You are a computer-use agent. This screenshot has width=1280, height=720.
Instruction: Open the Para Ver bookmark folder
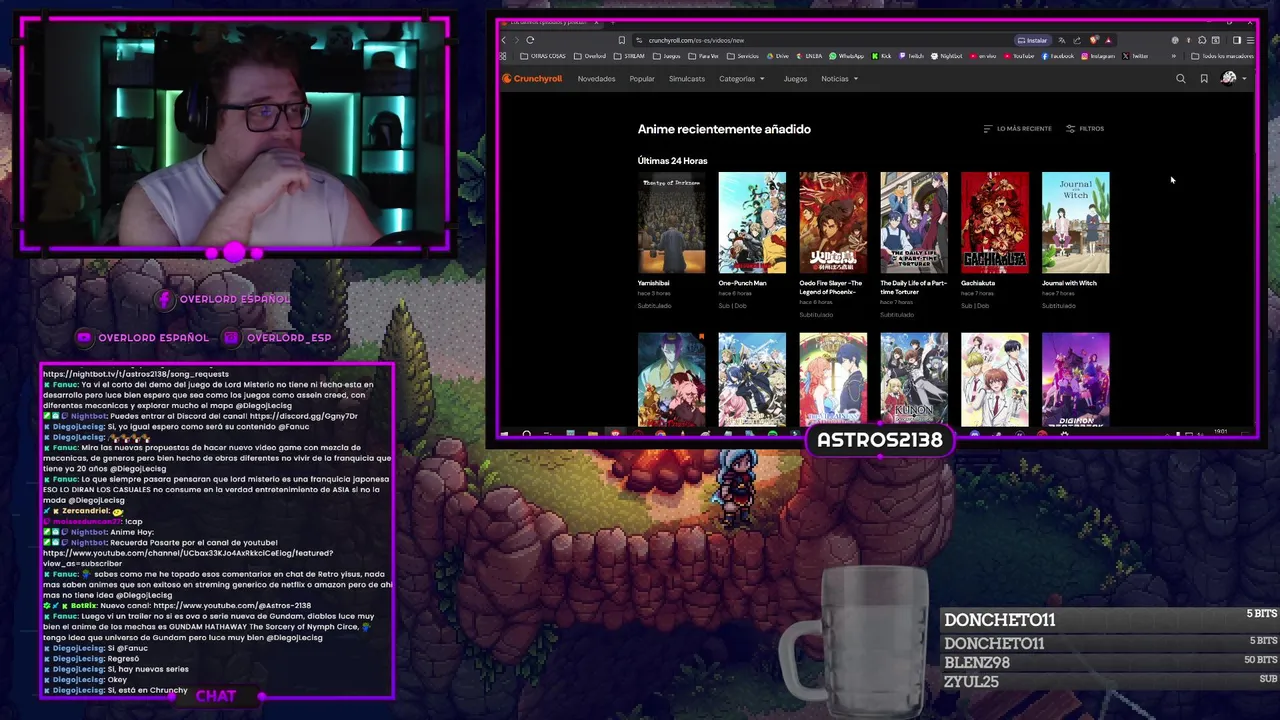point(704,56)
